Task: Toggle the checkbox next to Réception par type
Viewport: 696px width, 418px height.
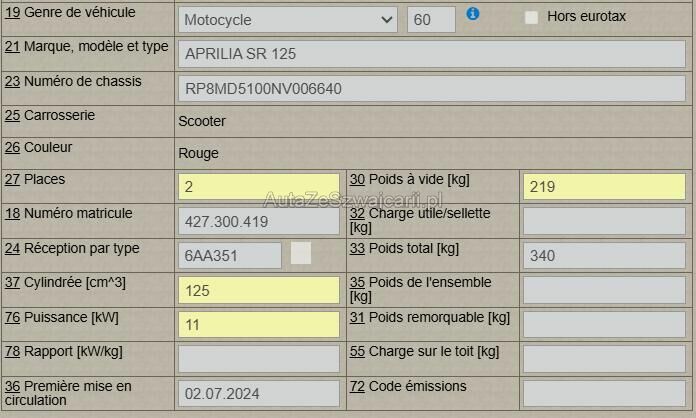Action: tap(301, 254)
